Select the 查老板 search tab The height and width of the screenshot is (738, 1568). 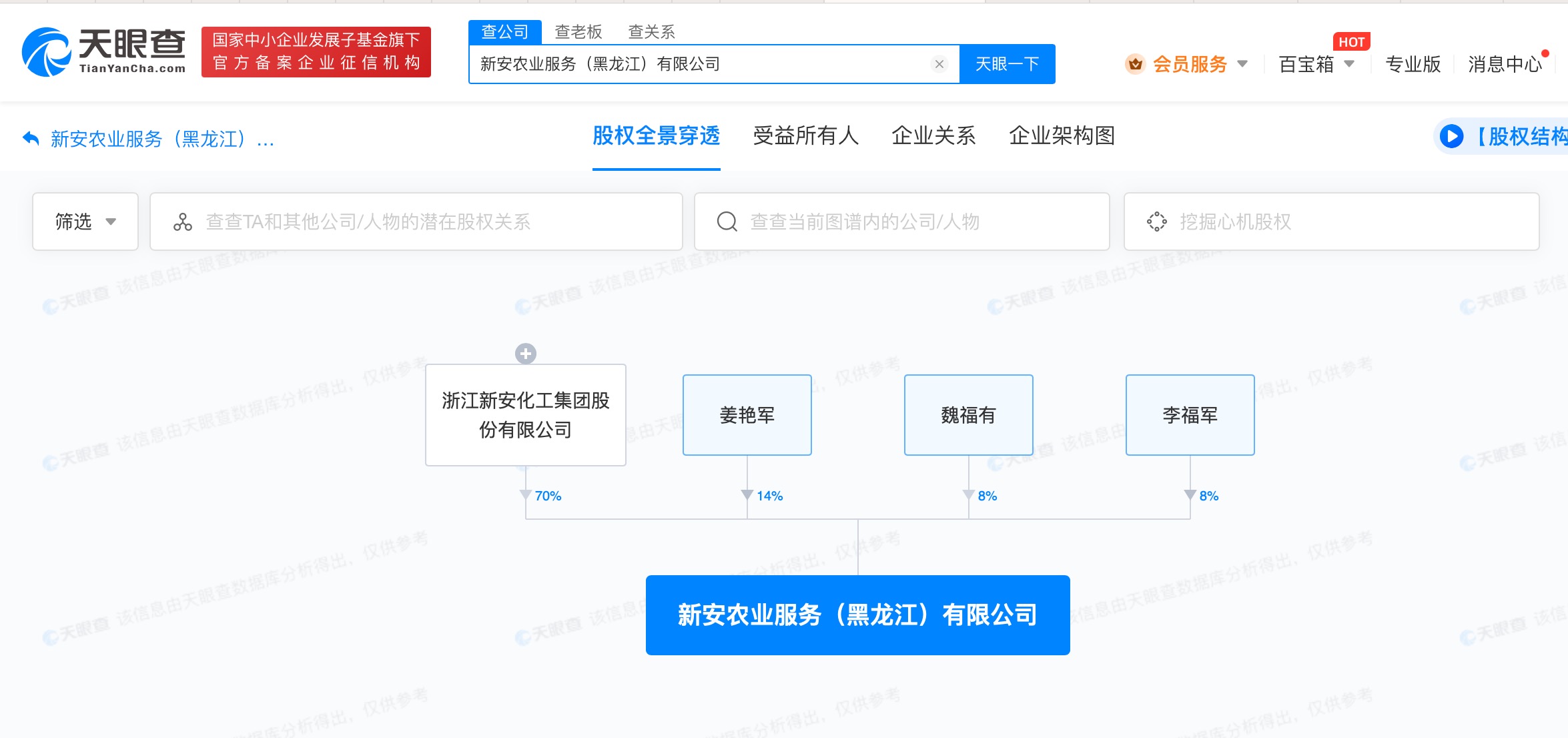click(x=578, y=31)
